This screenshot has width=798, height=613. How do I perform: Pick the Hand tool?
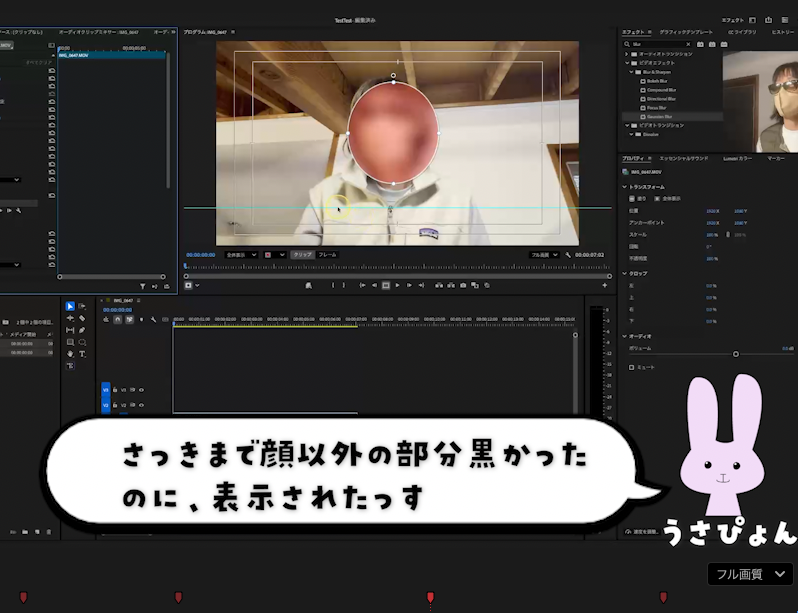click(70, 354)
